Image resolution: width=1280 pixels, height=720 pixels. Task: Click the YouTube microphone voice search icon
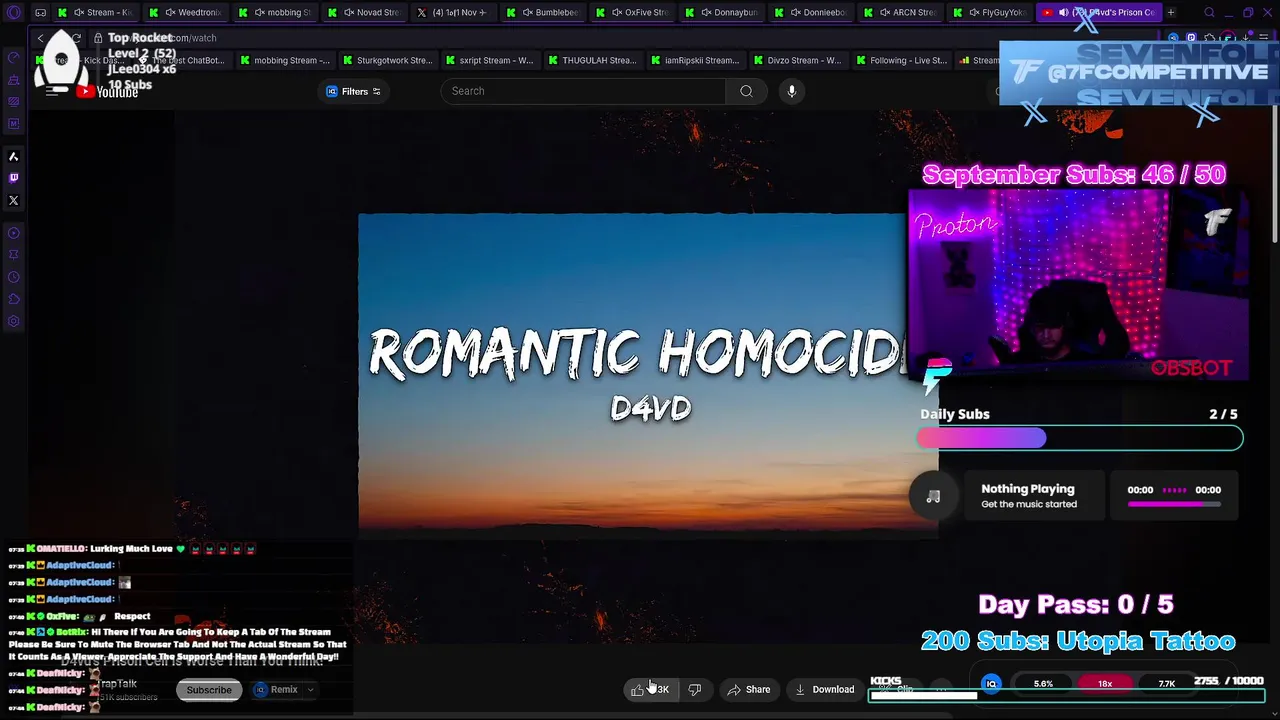[791, 91]
